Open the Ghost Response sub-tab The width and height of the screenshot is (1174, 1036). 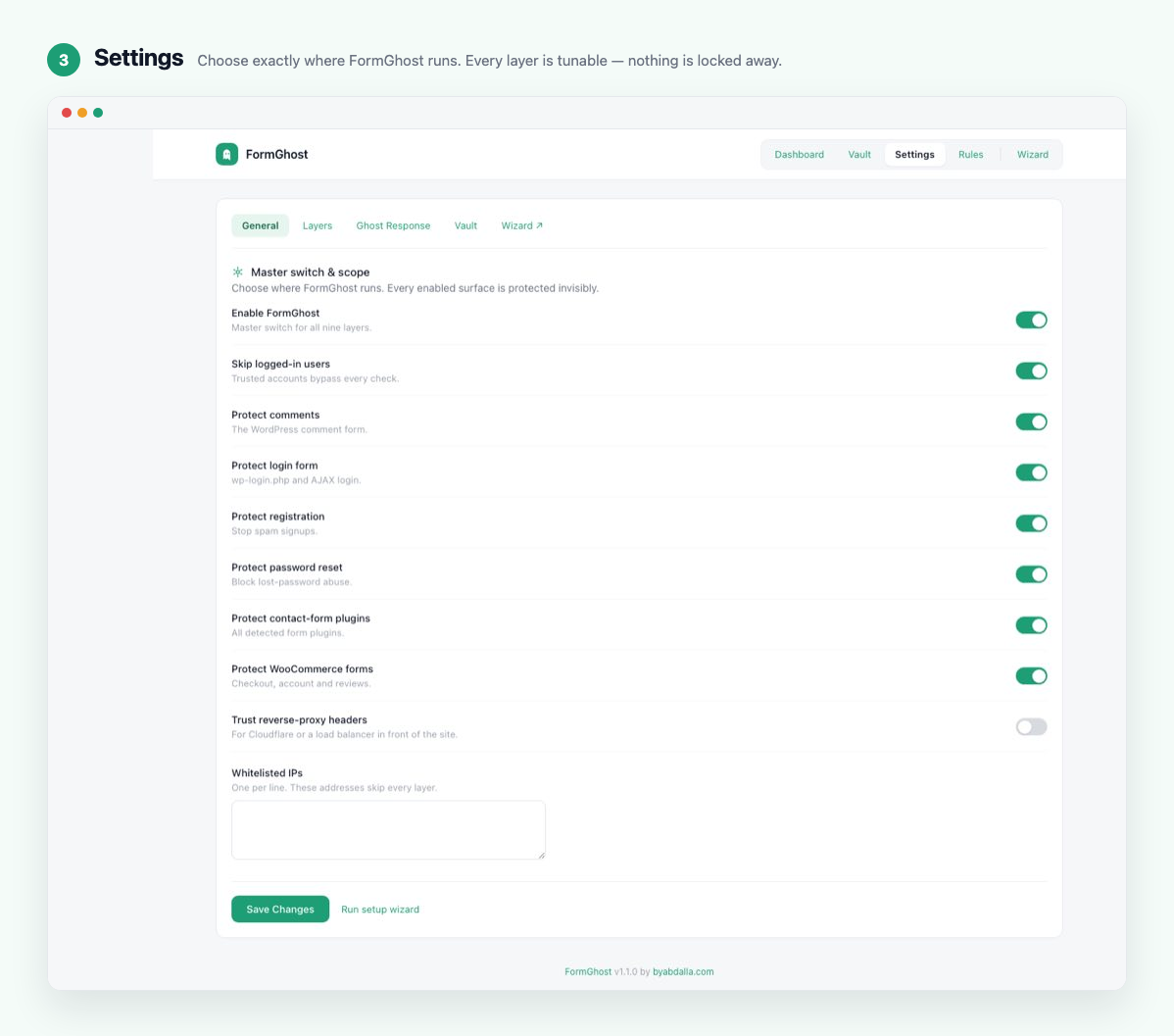click(393, 225)
